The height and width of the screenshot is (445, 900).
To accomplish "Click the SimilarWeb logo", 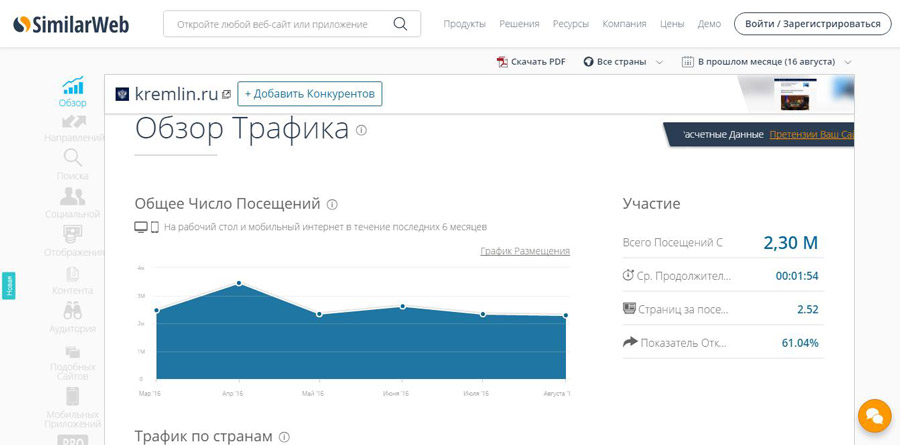I will (71, 24).
